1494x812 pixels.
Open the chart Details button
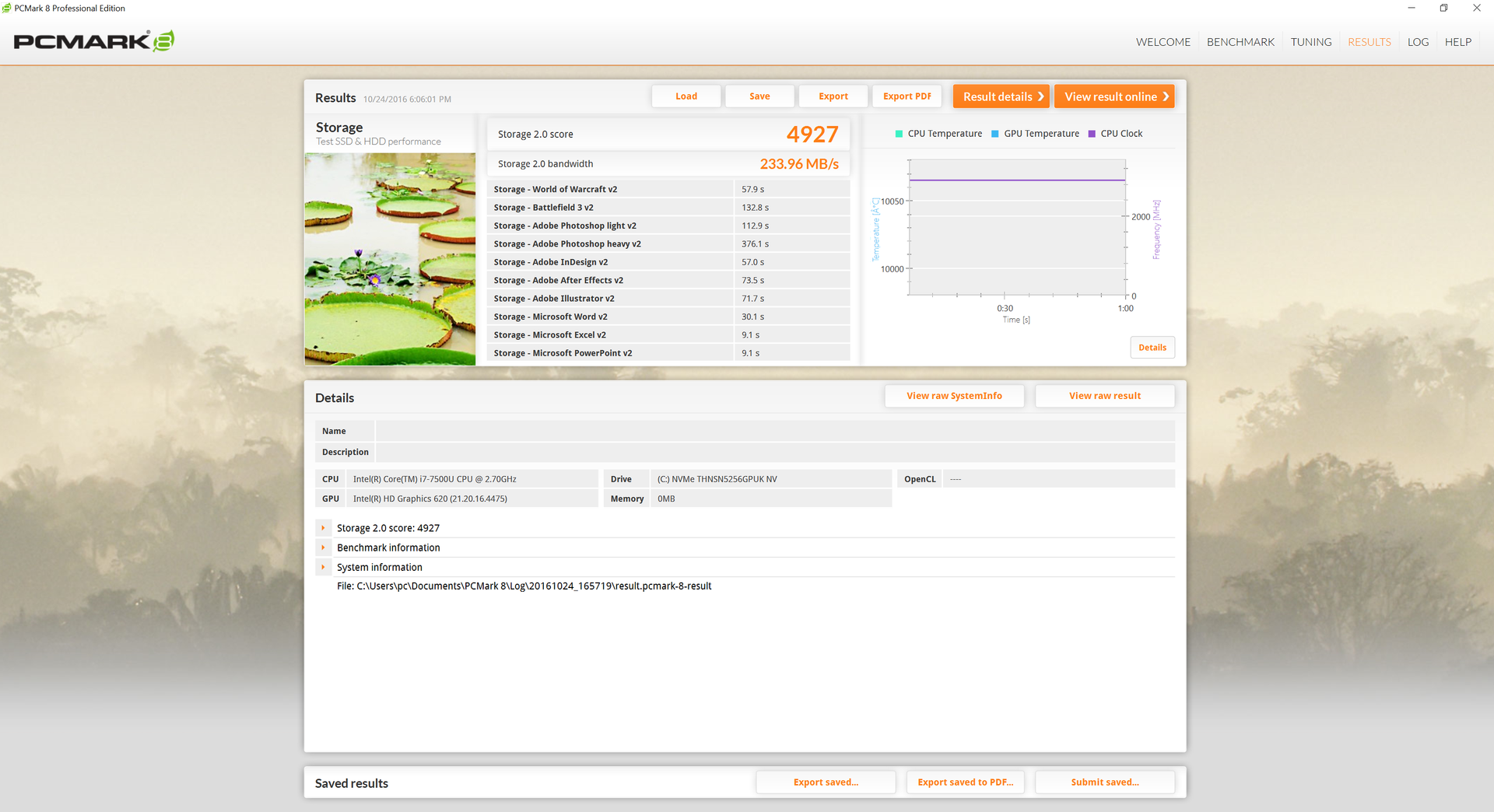click(1152, 348)
